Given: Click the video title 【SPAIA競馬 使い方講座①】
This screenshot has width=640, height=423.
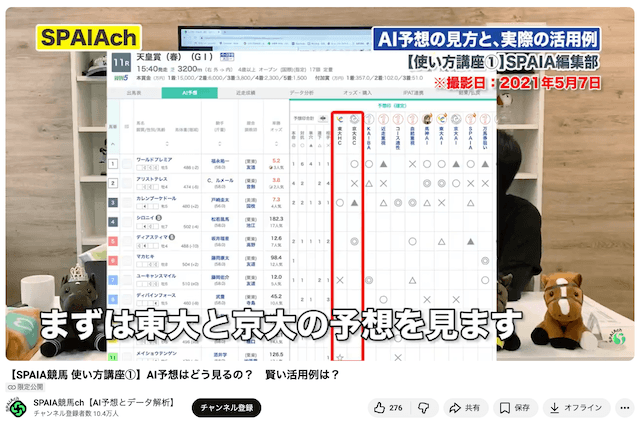Looking at the screenshot, I should click(174, 375).
